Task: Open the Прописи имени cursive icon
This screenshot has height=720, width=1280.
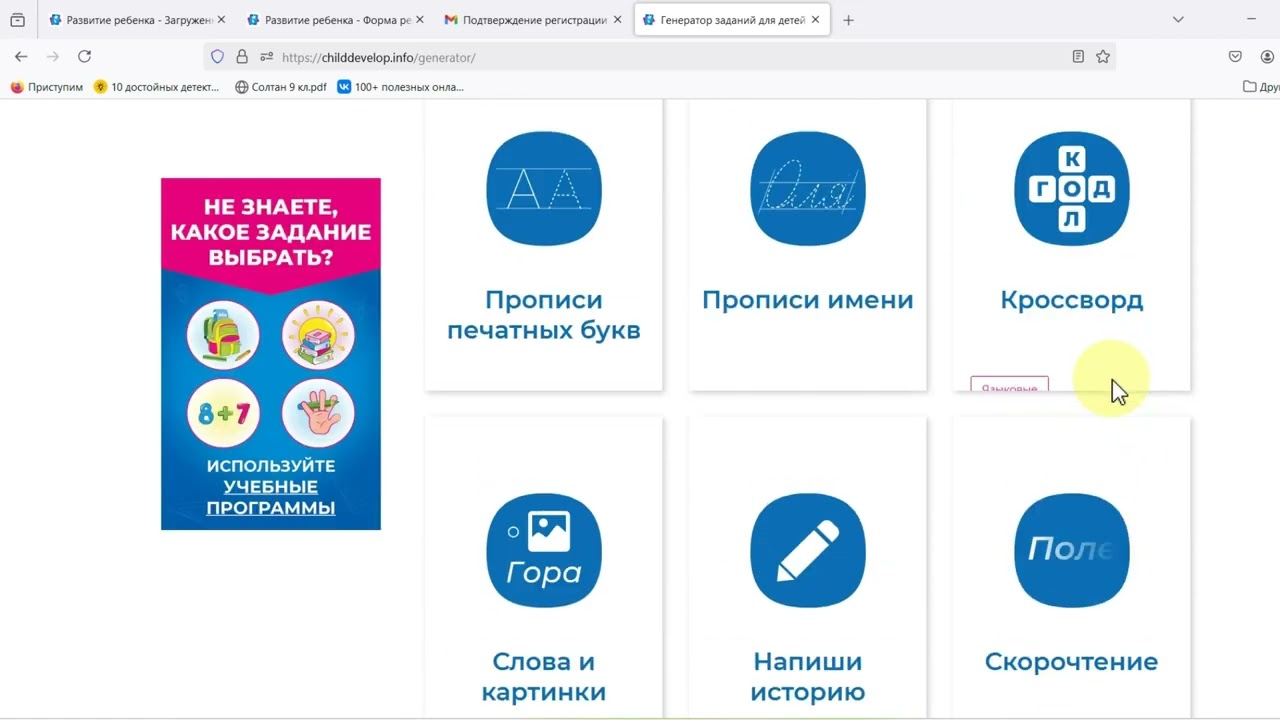Action: coord(808,188)
